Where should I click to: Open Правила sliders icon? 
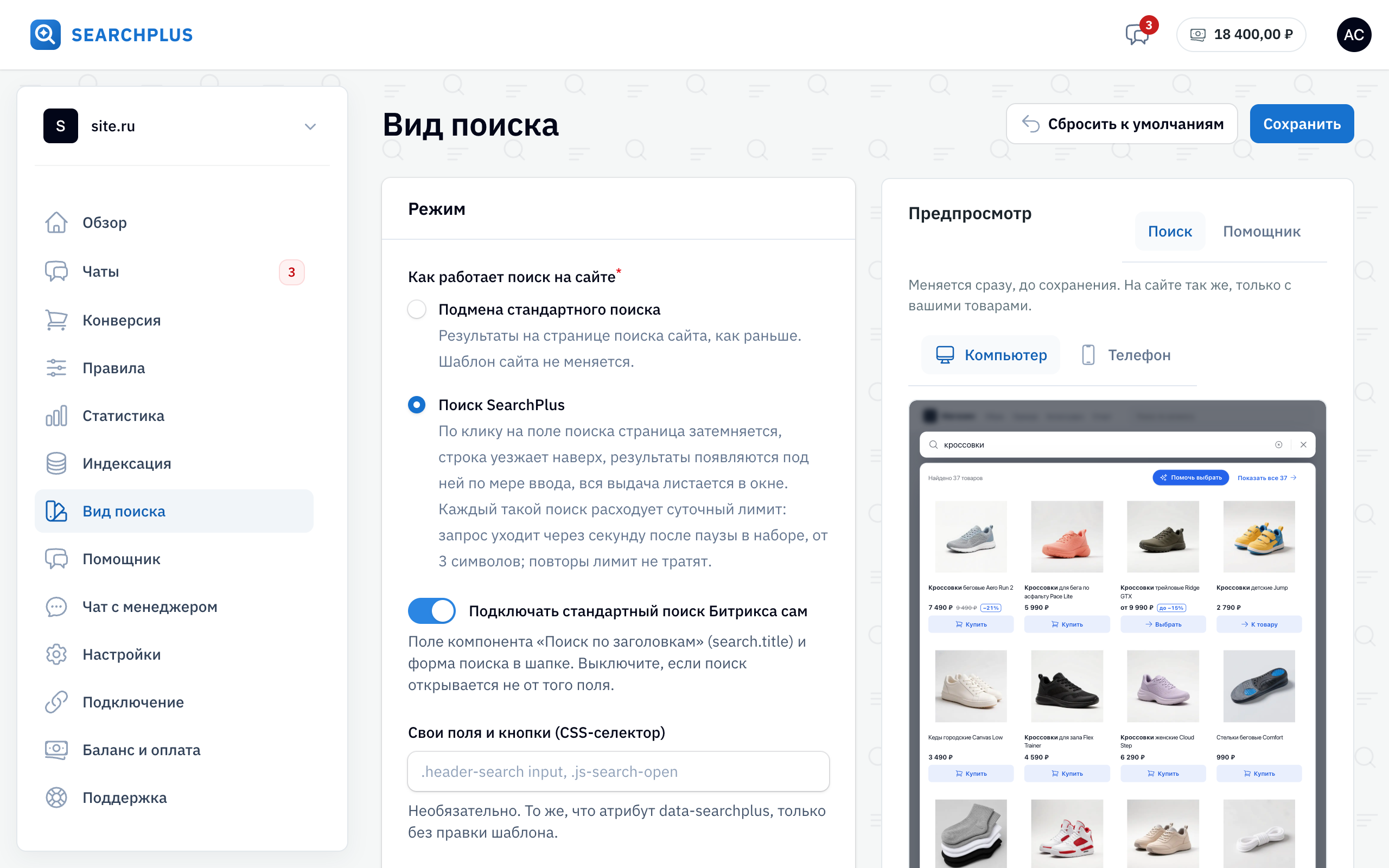(56, 368)
